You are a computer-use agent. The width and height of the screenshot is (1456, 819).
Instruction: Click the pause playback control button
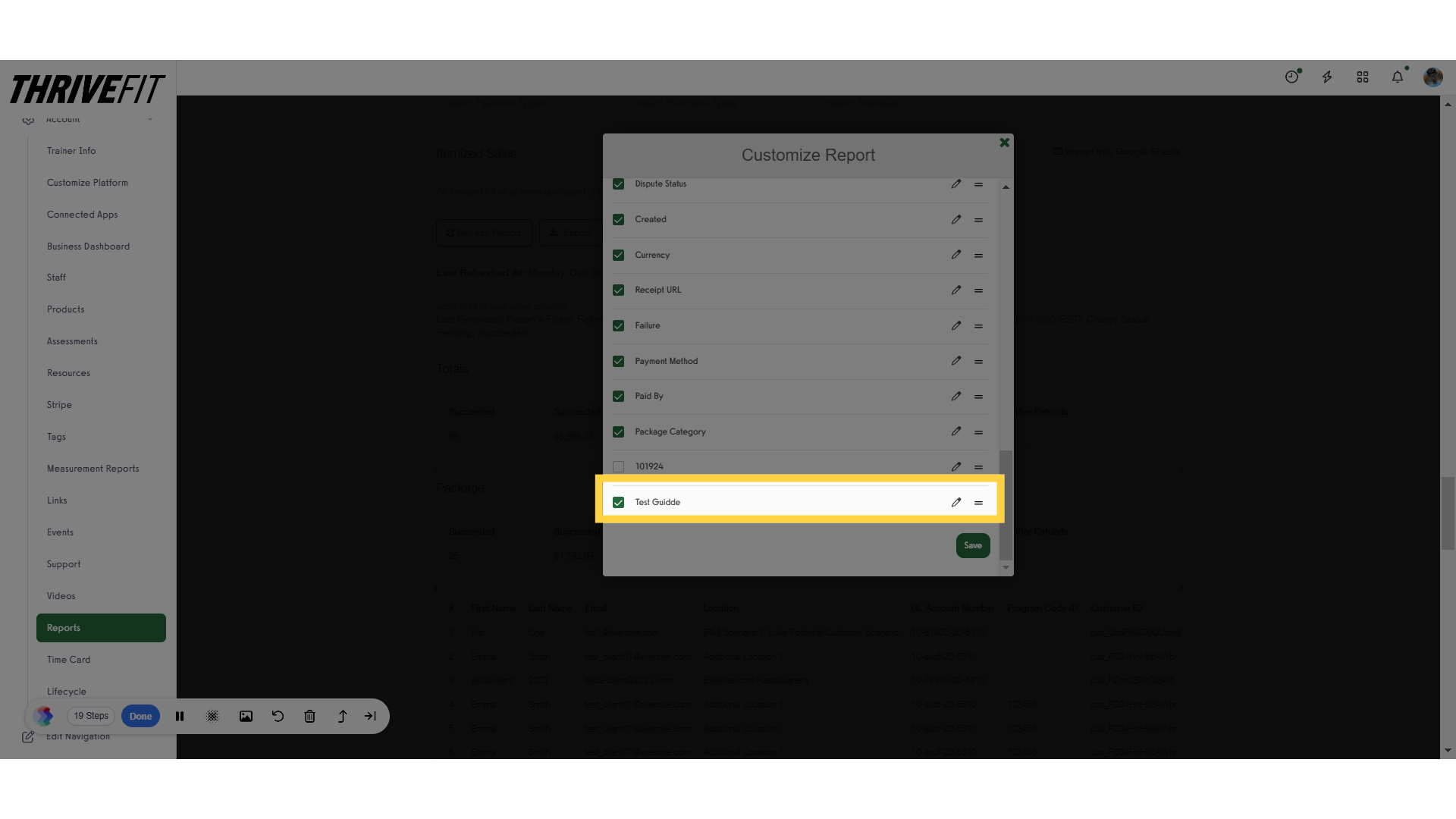click(x=180, y=716)
